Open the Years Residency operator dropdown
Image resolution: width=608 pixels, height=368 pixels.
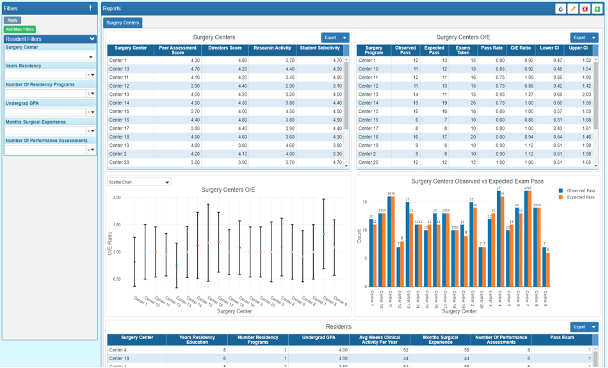point(91,75)
